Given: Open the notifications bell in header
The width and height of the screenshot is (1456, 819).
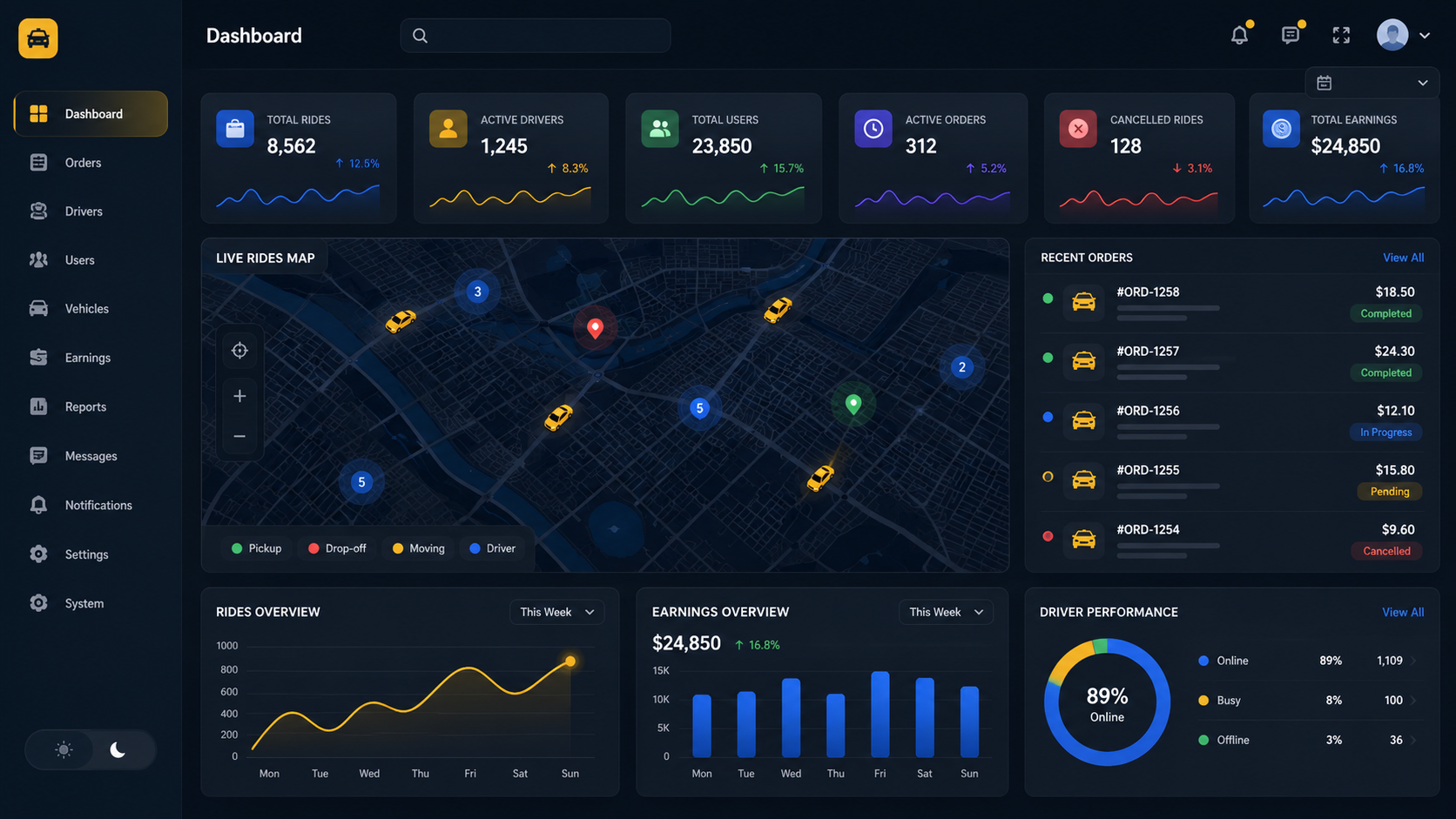Looking at the screenshot, I should (1239, 35).
